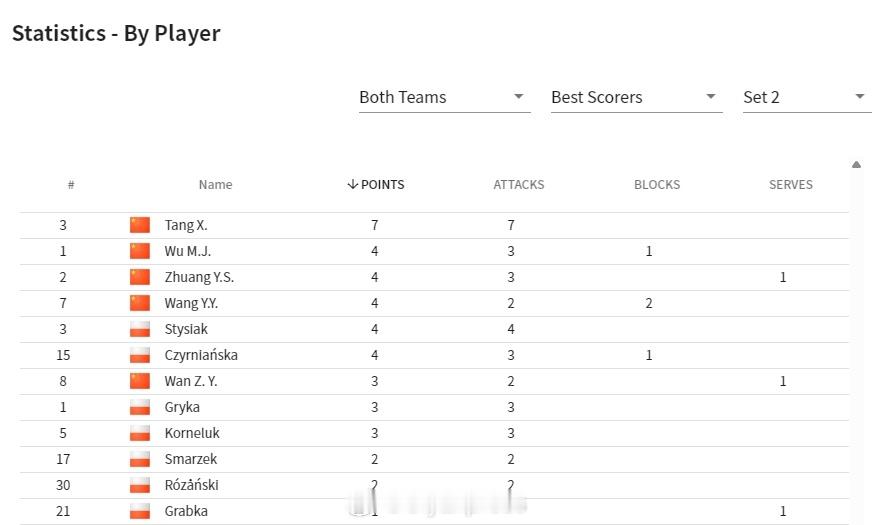876x525 pixels.
Task: Click the Poland flag beside Grabka
Action: [x=140, y=511]
